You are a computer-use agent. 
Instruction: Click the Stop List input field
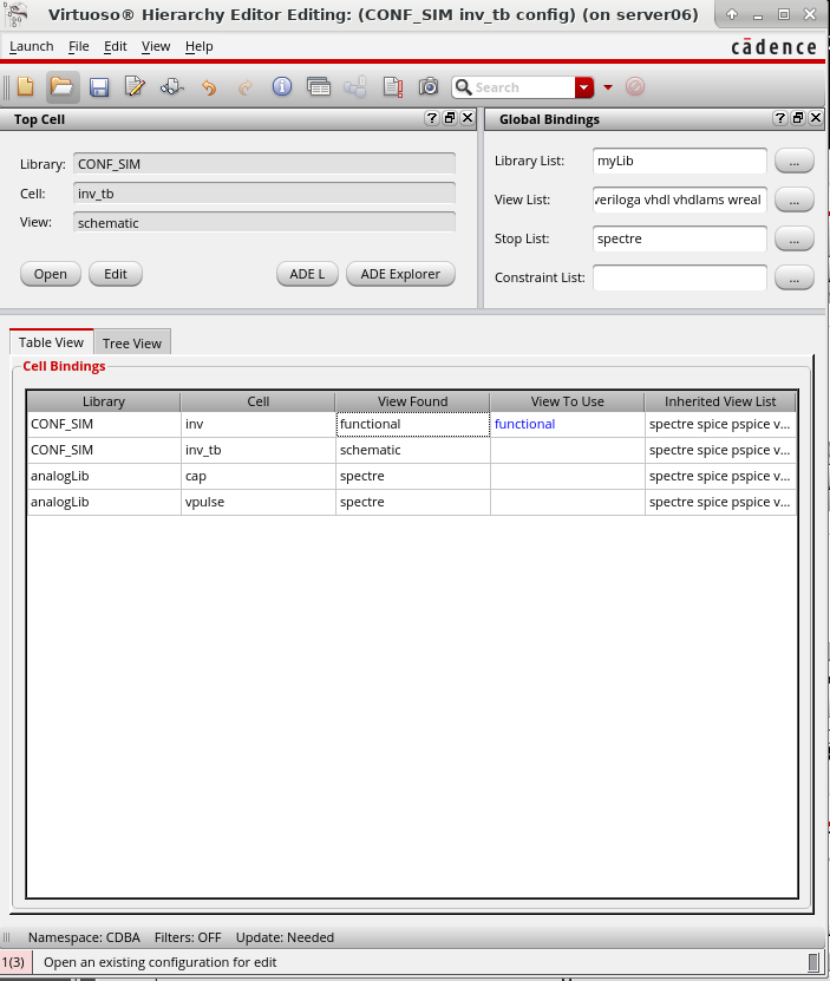679,239
